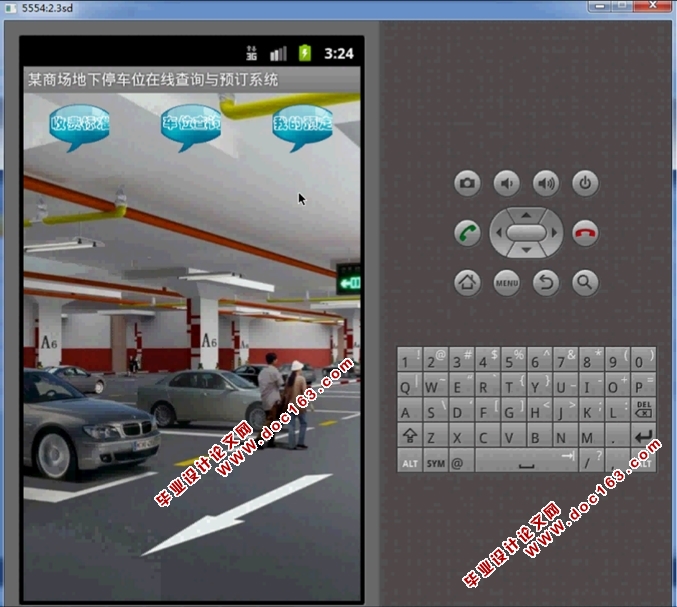Click the emulator Home button
The height and width of the screenshot is (607, 677).
click(467, 283)
